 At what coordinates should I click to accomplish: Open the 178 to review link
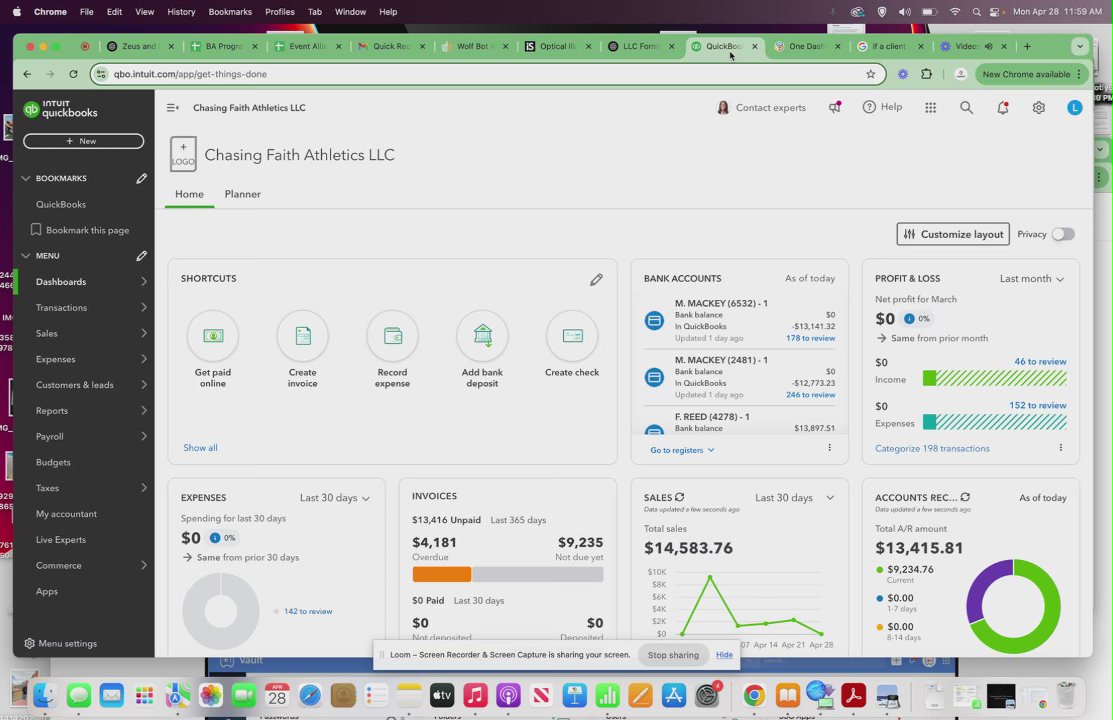(811, 338)
